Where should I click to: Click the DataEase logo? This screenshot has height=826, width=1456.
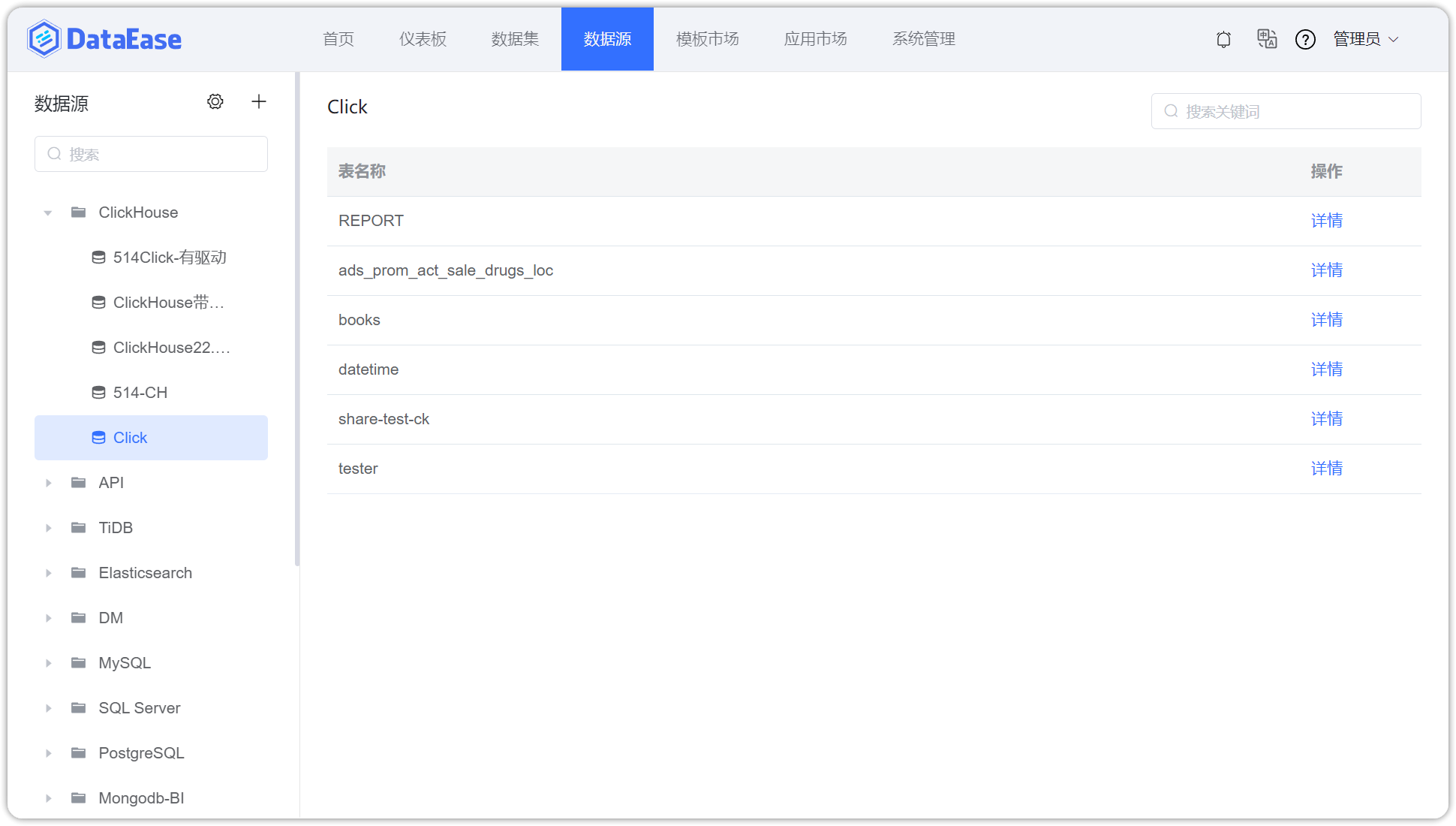(x=104, y=38)
